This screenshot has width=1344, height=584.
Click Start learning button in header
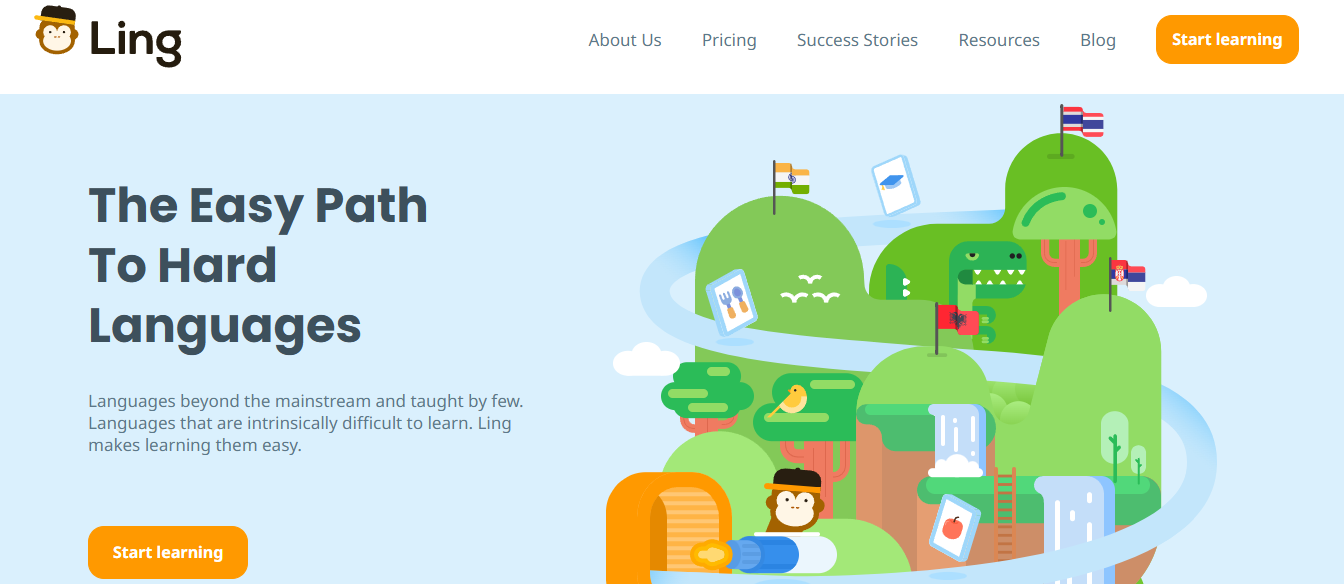(x=1227, y=40)
